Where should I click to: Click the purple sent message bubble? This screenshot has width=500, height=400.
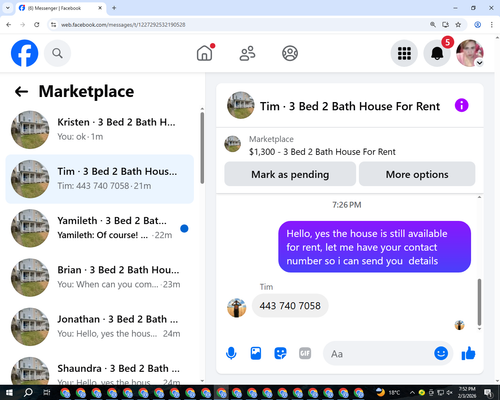375,247
